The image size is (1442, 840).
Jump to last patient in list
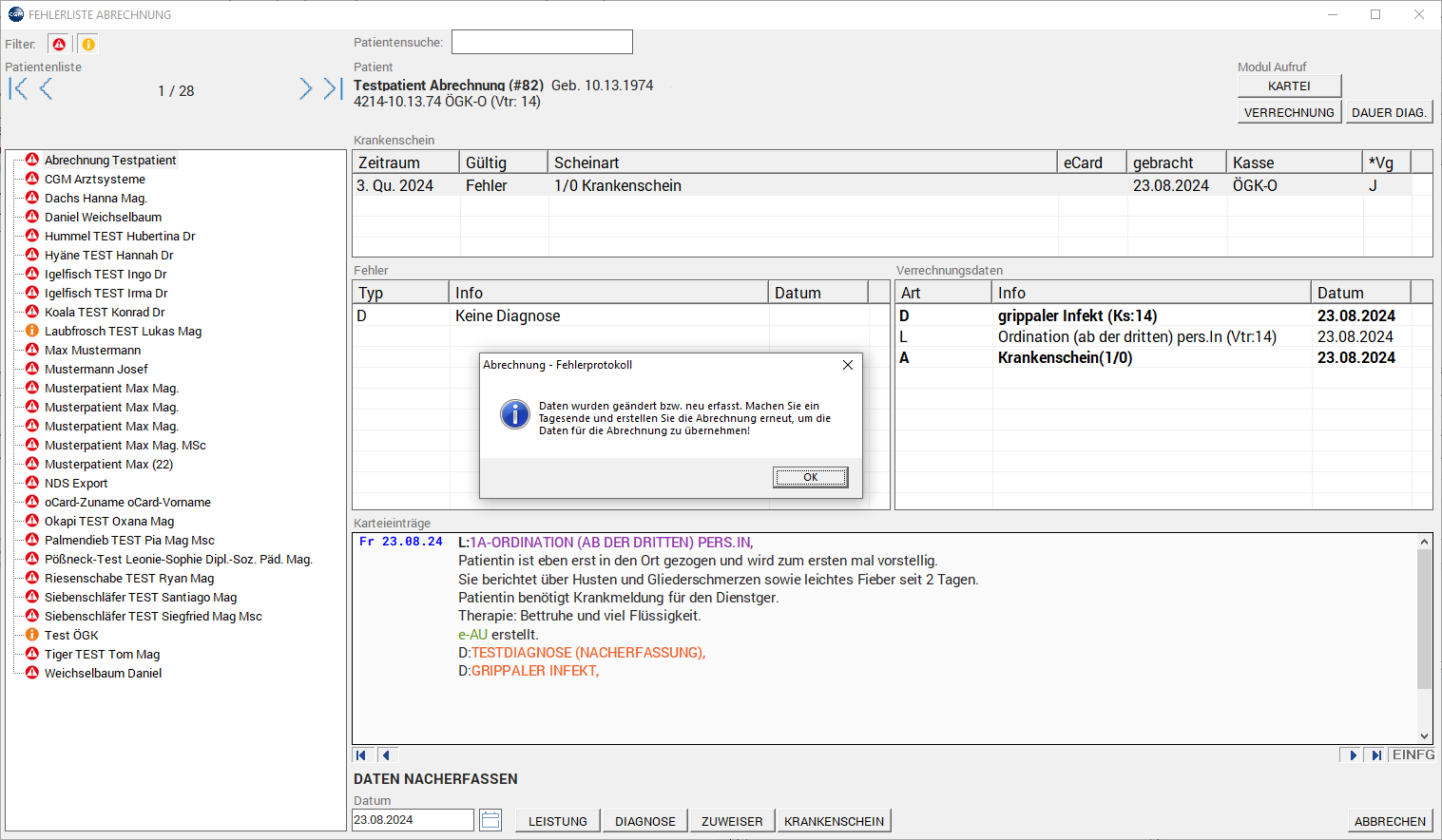point(332,89)
